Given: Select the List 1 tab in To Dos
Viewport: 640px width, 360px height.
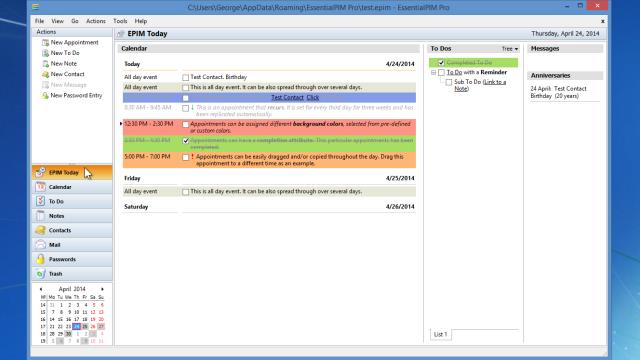Looking at the screenshot, I should (440, 334).
